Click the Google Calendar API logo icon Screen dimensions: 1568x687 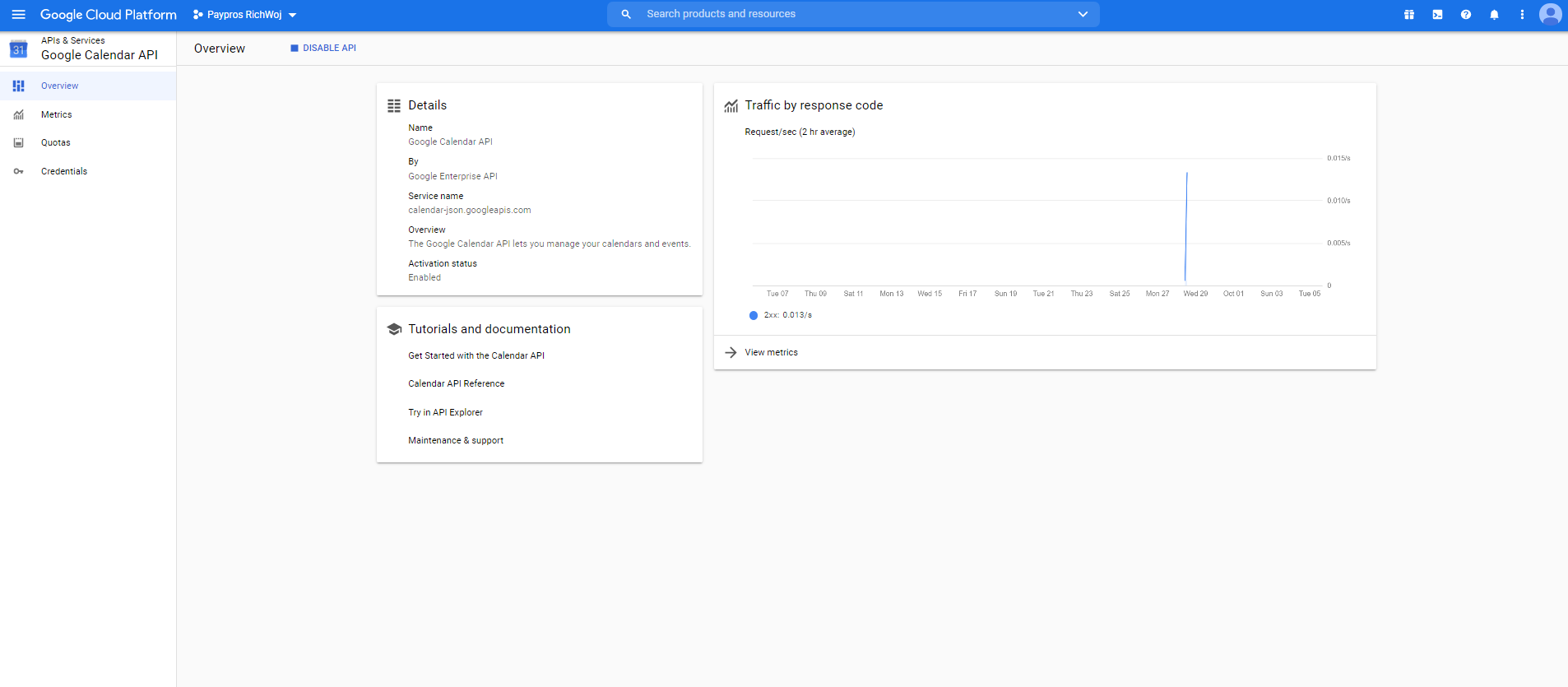pyautogui.click(x=18, y=49)
